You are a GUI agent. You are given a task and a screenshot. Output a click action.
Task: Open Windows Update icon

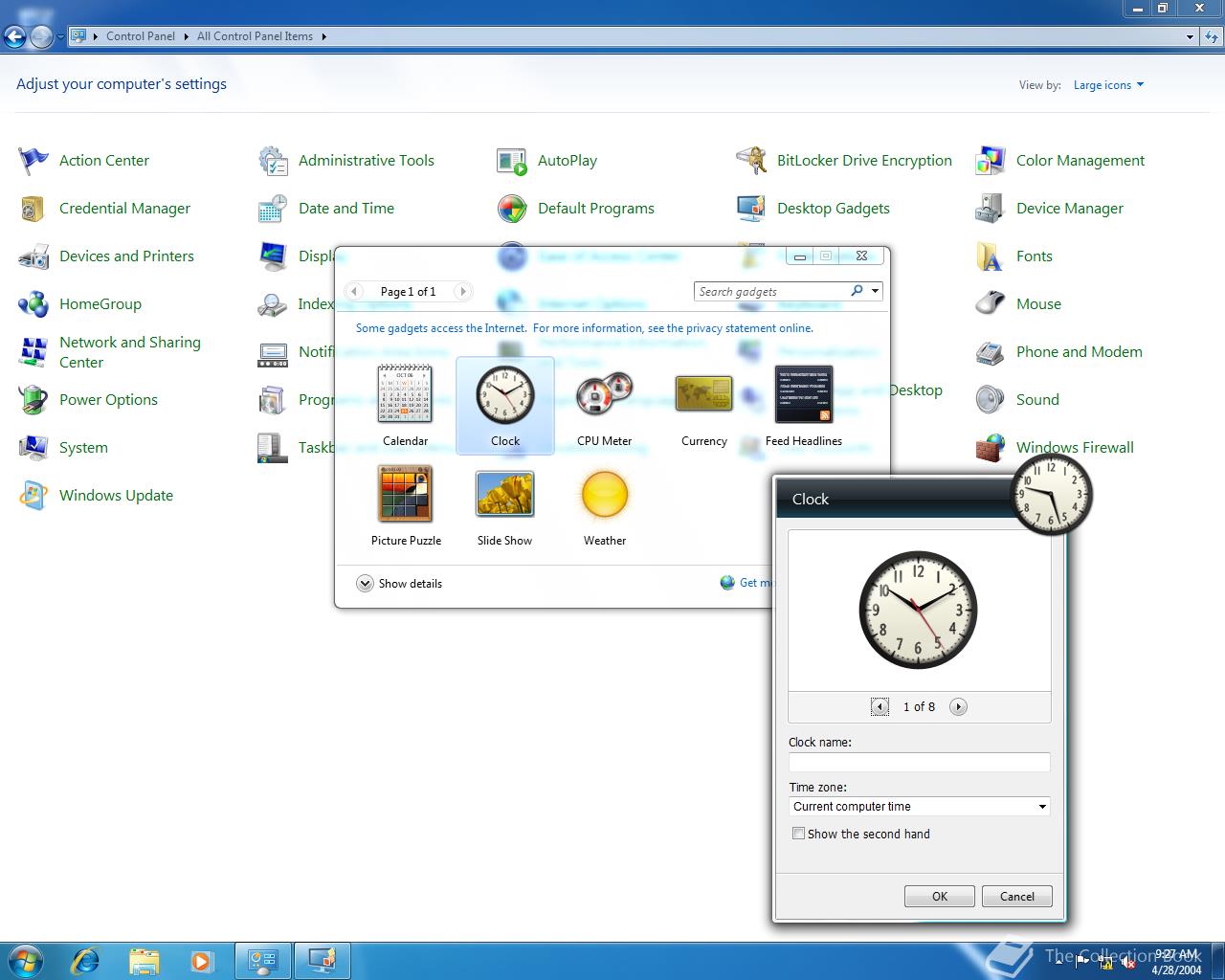click(33, 496)
